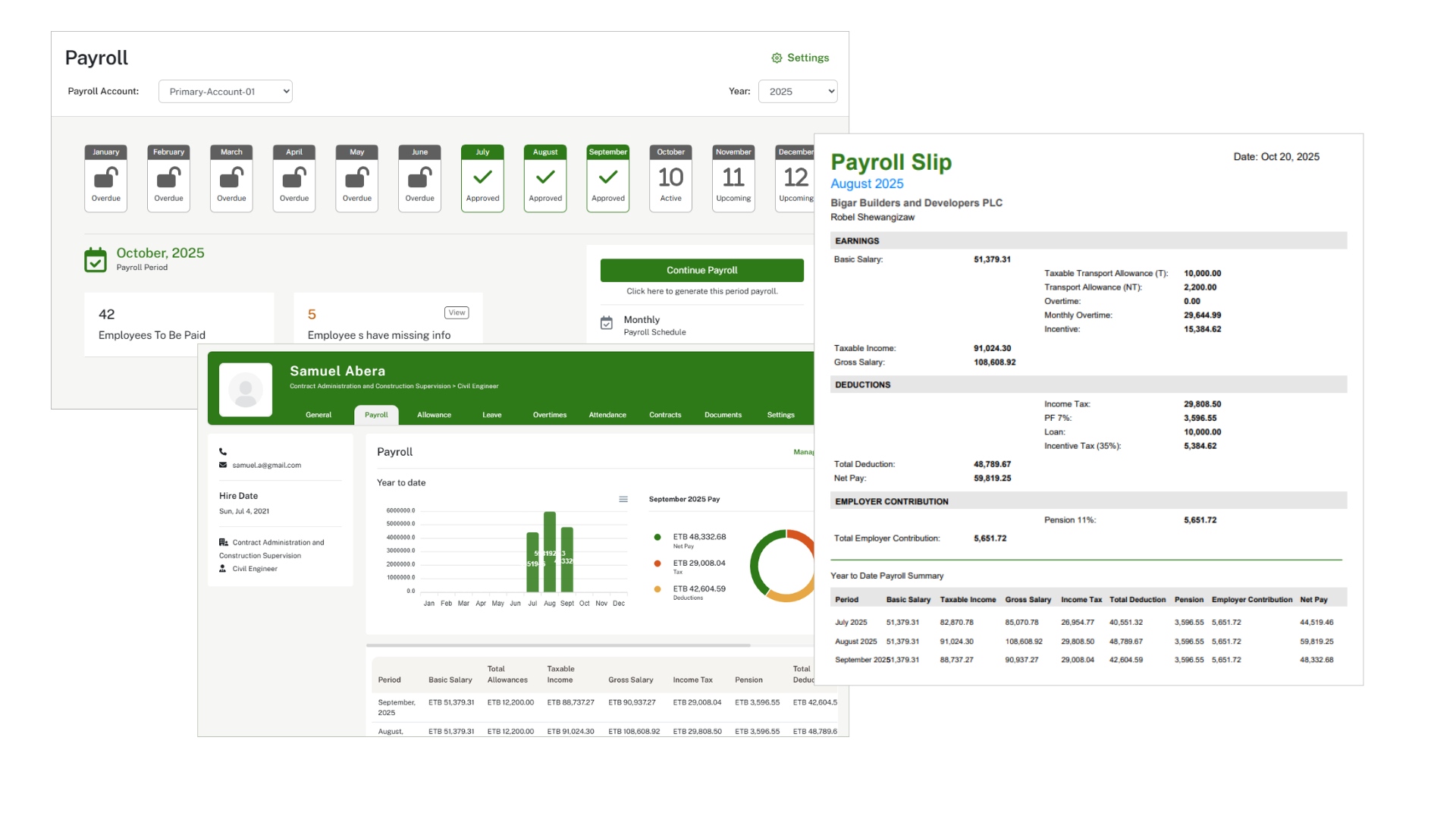Switch to the Leave tab
Image resolution: width=1456 pixels, height=819 pixels.
tap(492, 415)
